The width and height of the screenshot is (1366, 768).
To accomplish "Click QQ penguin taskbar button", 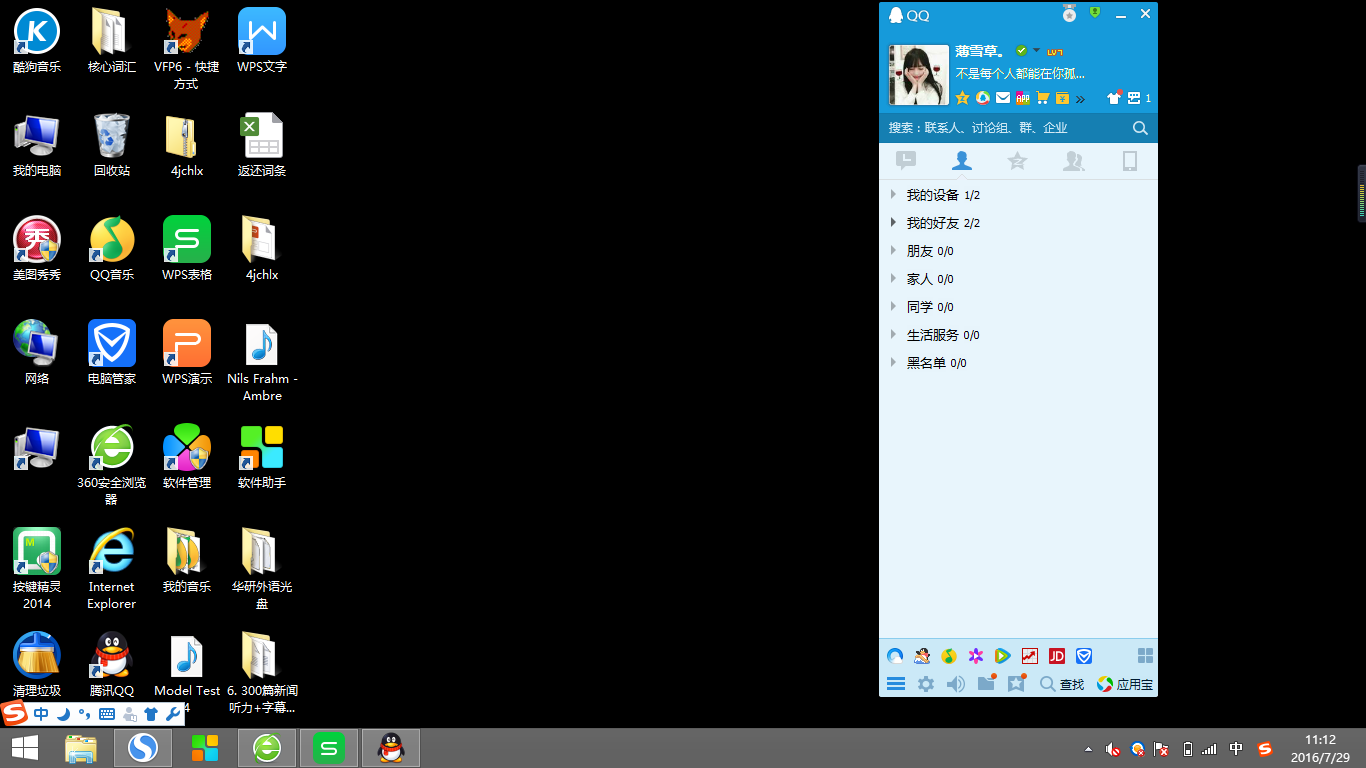I will click(391, 748).
